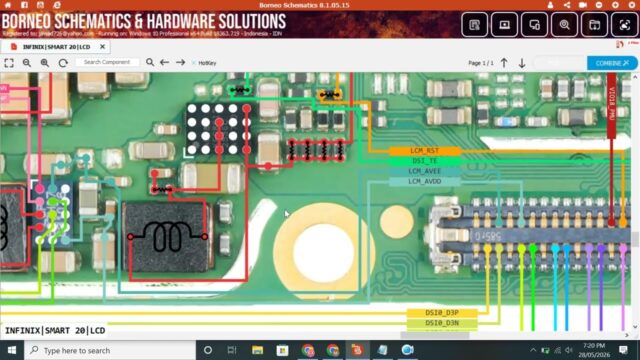
Task: Click the video camera icon in the title bar
Action: click(x=582, y=5)
